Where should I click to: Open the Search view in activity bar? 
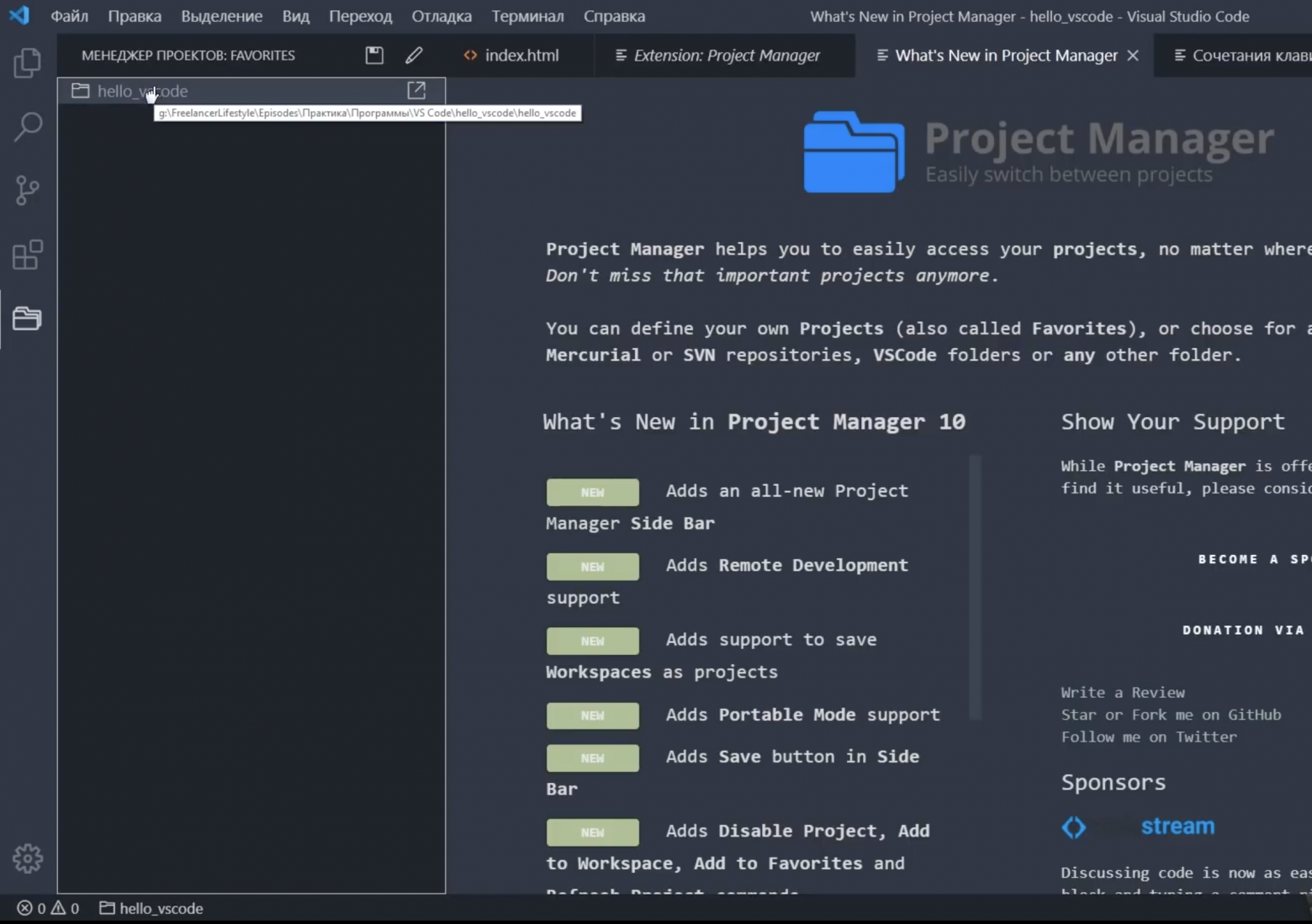(x=28, y=127)
